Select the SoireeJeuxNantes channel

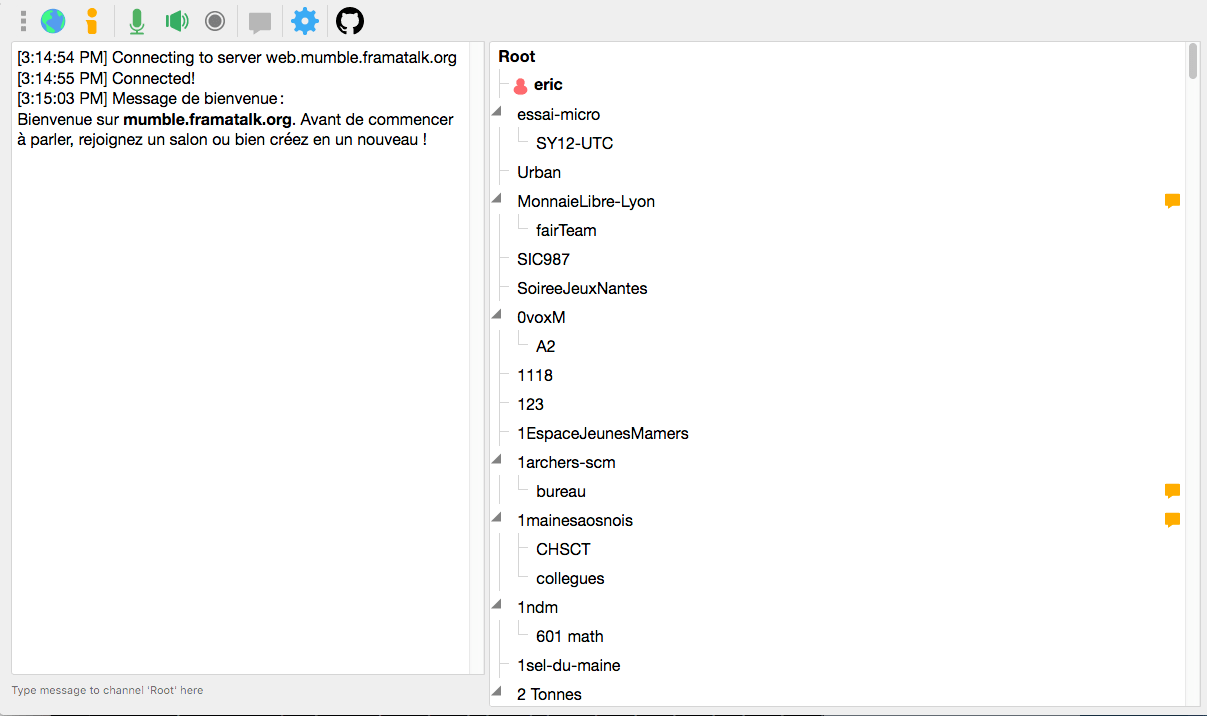[582, 288]
